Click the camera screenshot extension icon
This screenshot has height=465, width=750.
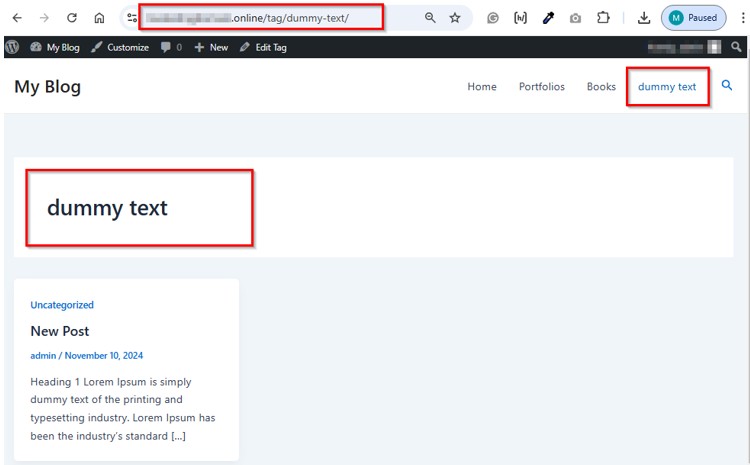575,18
